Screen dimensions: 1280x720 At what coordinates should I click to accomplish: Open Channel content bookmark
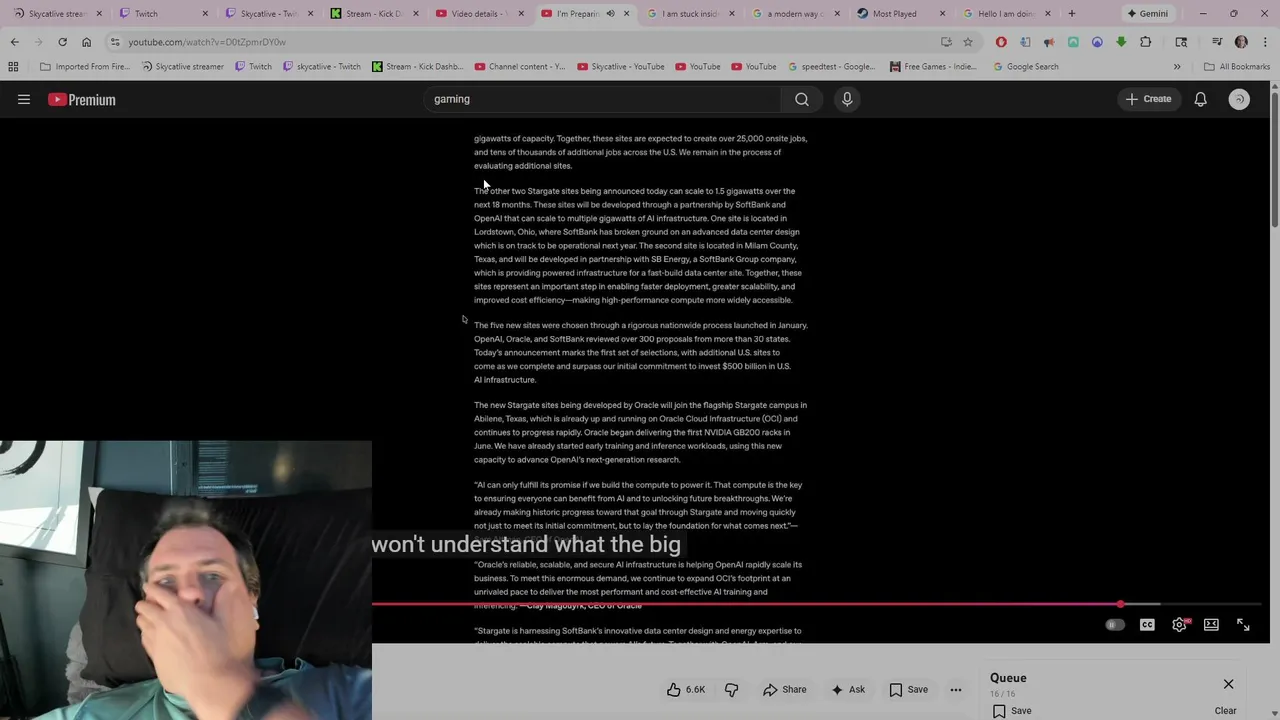click(x=520, y=66)
